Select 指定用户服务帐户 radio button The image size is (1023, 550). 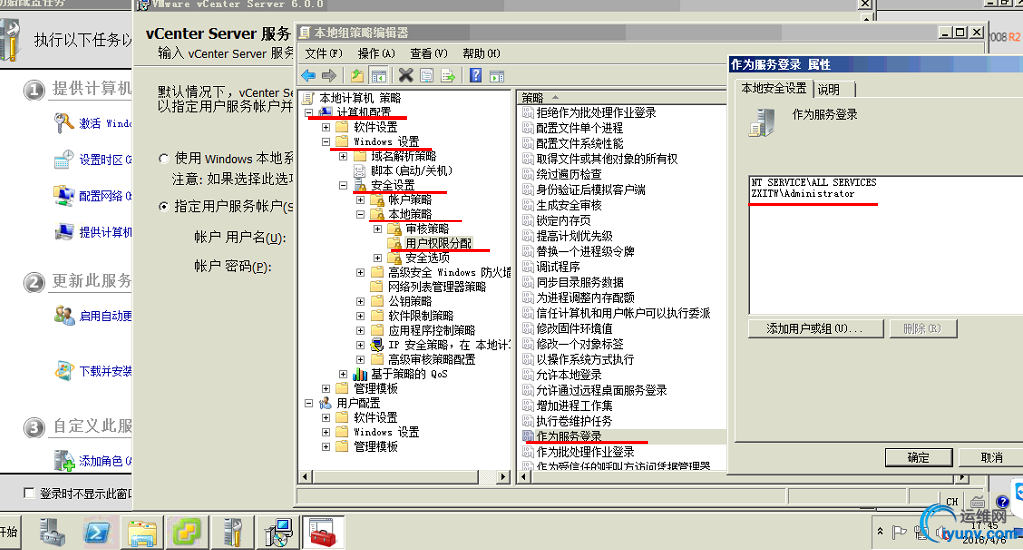point(164,206)
